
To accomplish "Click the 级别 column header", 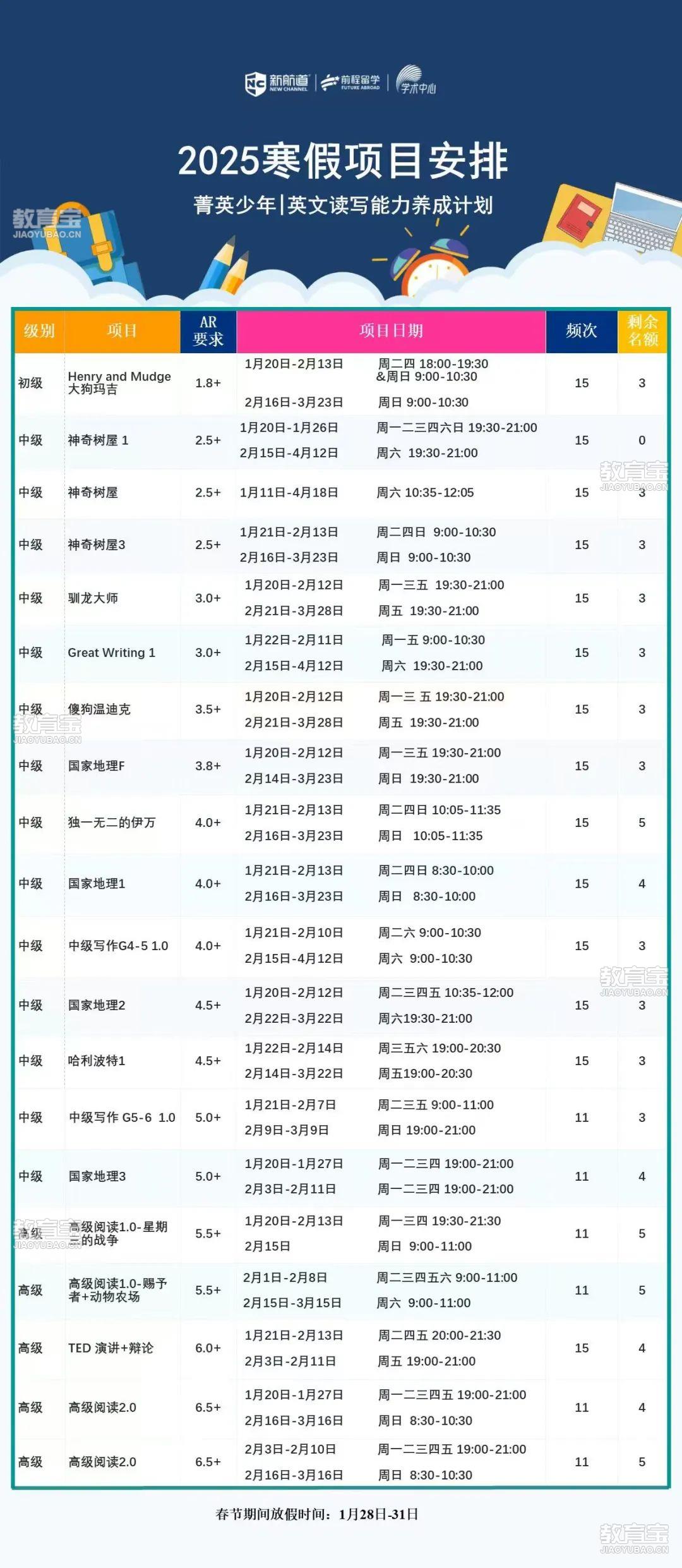I will point(39,330).
